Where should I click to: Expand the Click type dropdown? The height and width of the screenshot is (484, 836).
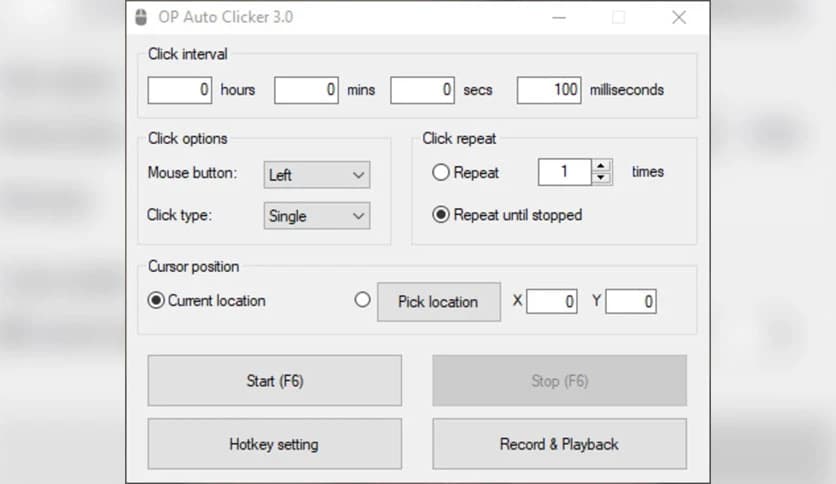click(317, 216)
